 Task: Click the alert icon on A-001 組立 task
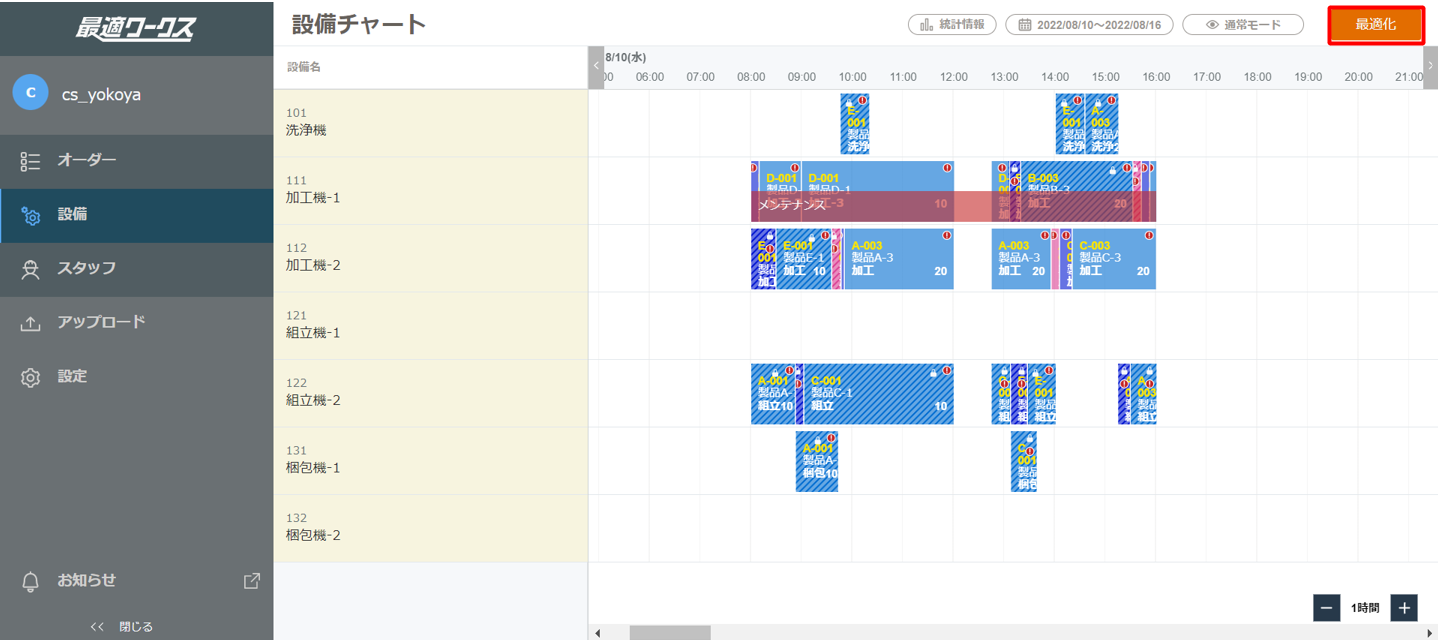coord(788,370)
